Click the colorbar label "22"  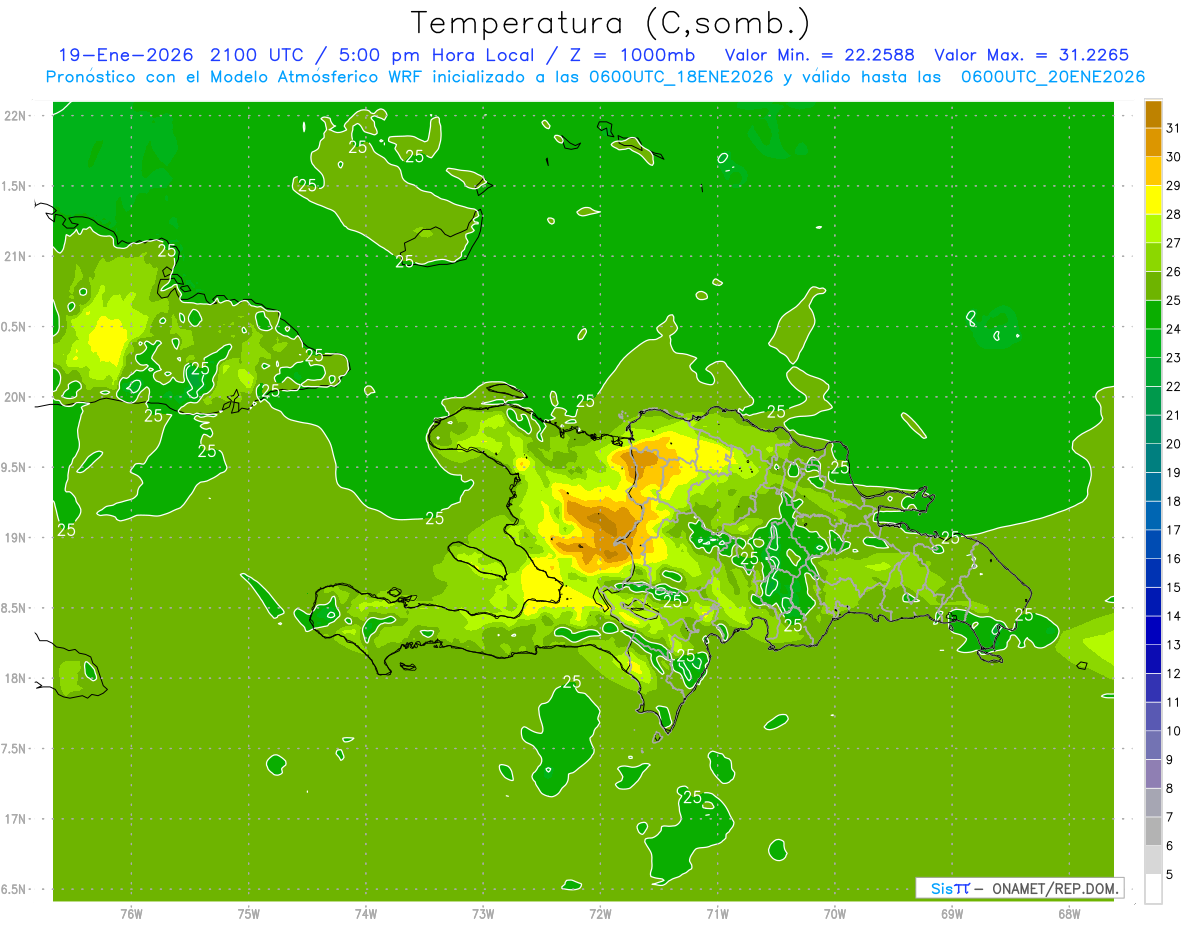(1174, 386)
